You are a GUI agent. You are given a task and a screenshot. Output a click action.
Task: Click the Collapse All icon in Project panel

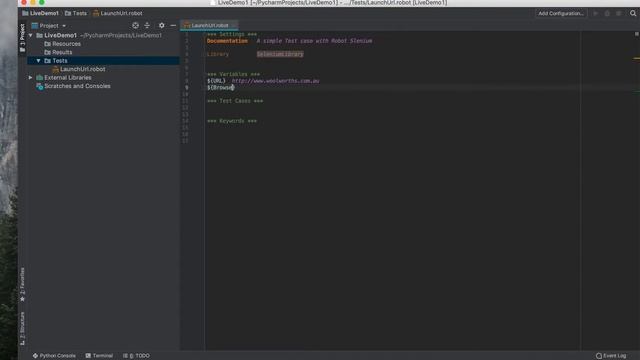pos(147,25)
